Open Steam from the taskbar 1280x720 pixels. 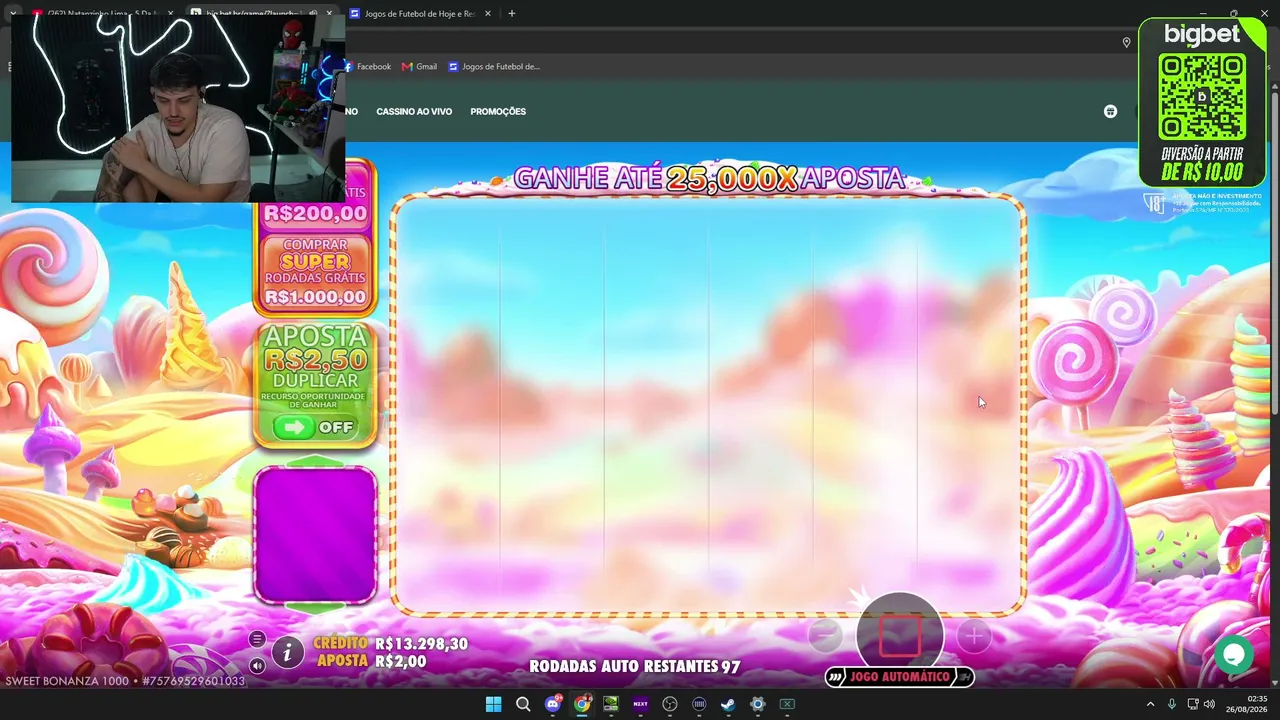(x=728, y=704)
